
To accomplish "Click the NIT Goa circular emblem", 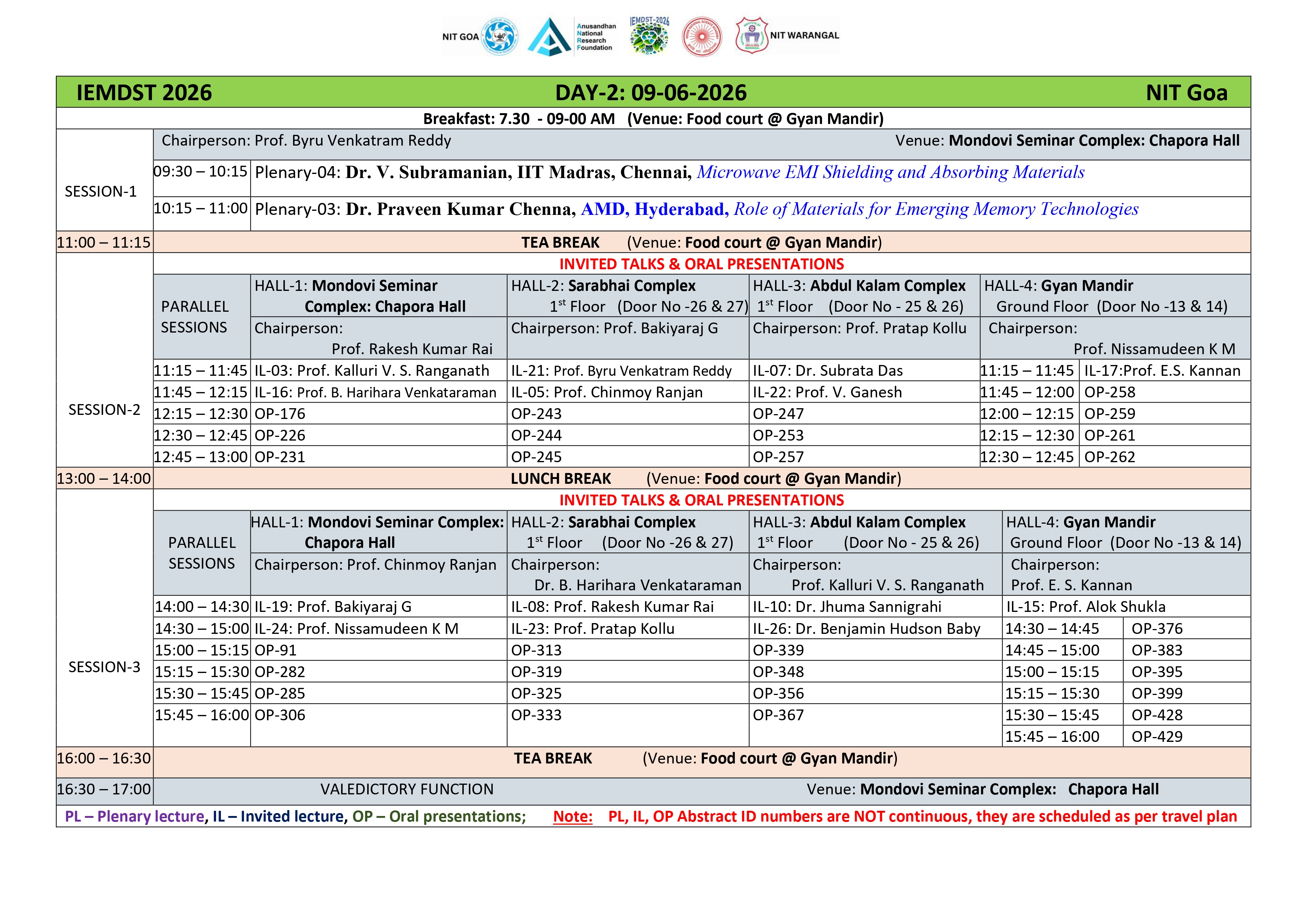I will click(x=500, y=37).
